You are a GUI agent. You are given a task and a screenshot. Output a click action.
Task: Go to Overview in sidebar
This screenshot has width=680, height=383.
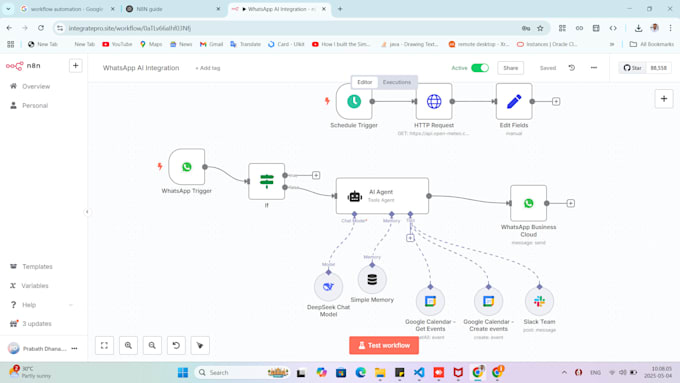(x=36, y=86)
